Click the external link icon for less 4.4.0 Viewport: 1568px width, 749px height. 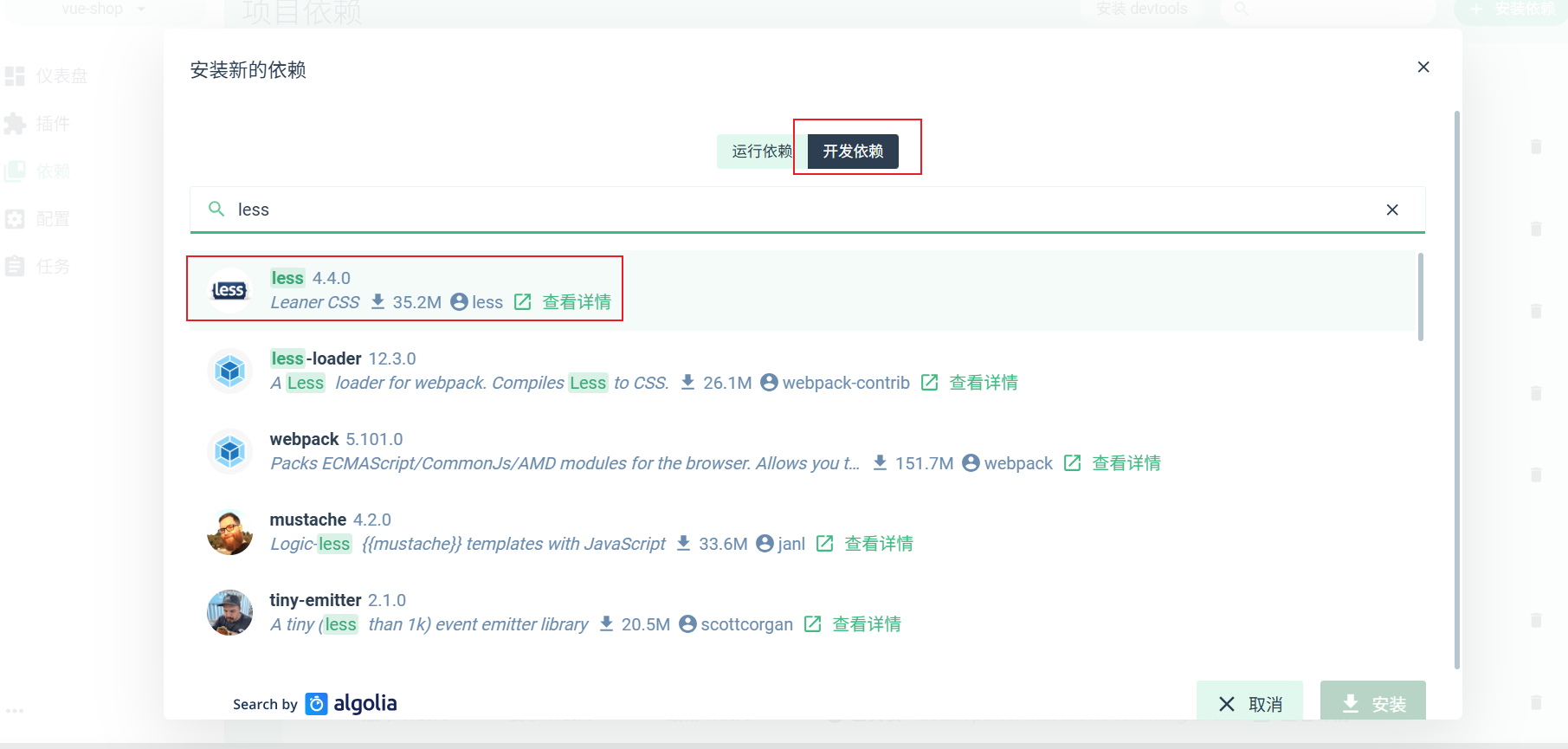click(522, 301)
